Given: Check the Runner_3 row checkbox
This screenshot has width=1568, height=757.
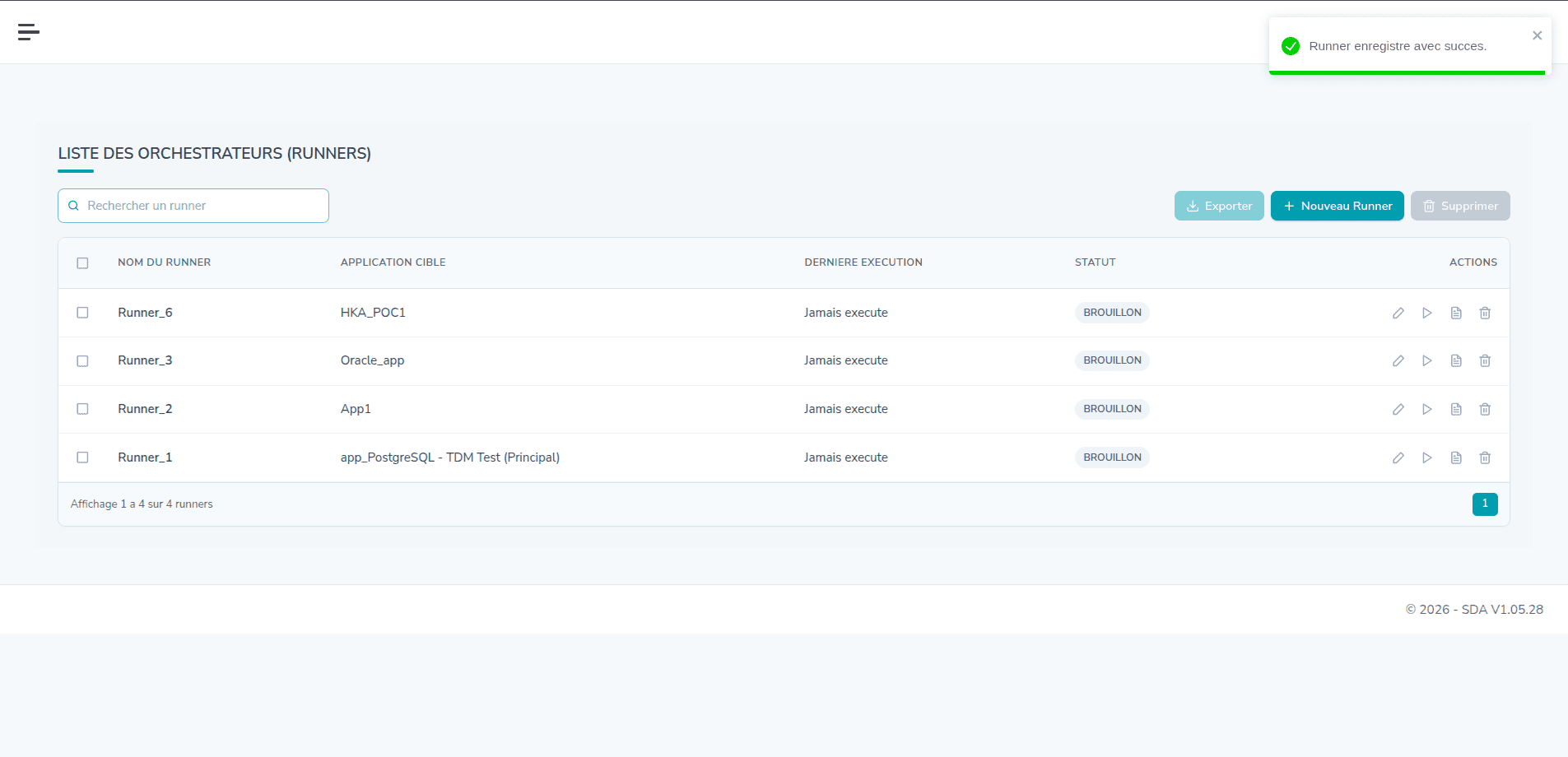Looking at the screenshot, I should click(82, 361).
